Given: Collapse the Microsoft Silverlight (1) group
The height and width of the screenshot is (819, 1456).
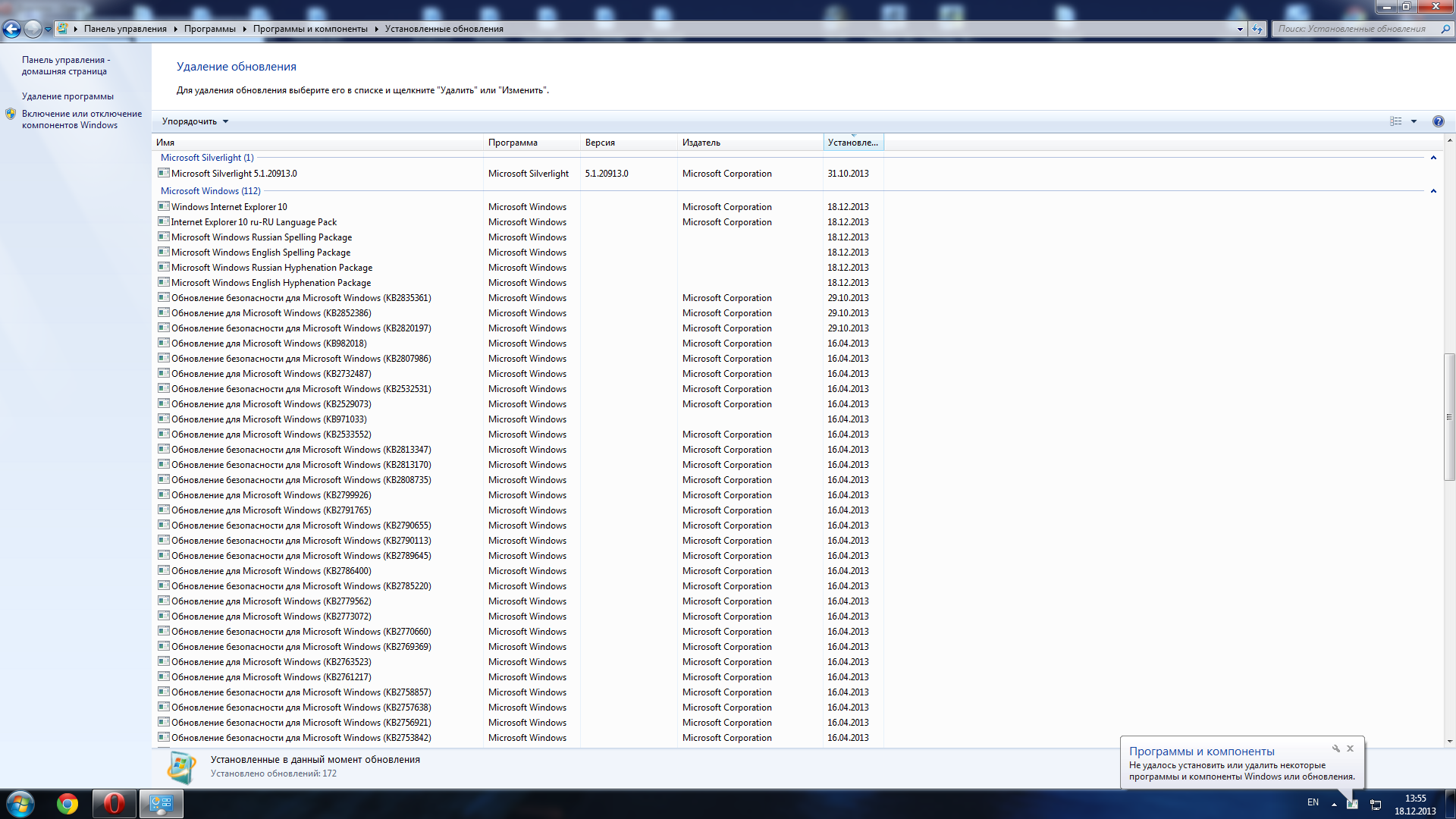Looking at the screenshot, I should tap(1433, 158).
